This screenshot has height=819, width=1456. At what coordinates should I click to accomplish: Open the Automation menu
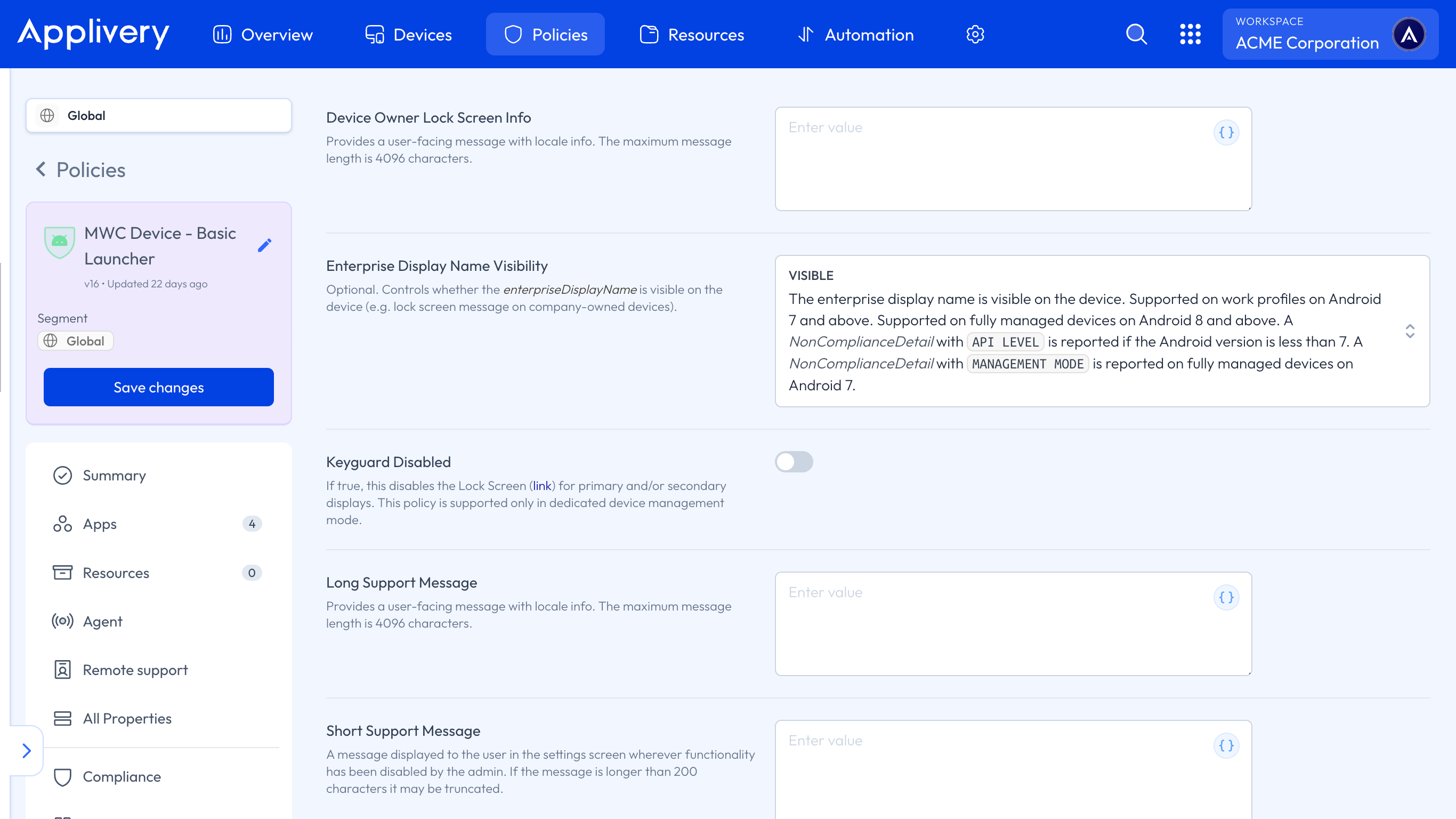coord(856,35)
